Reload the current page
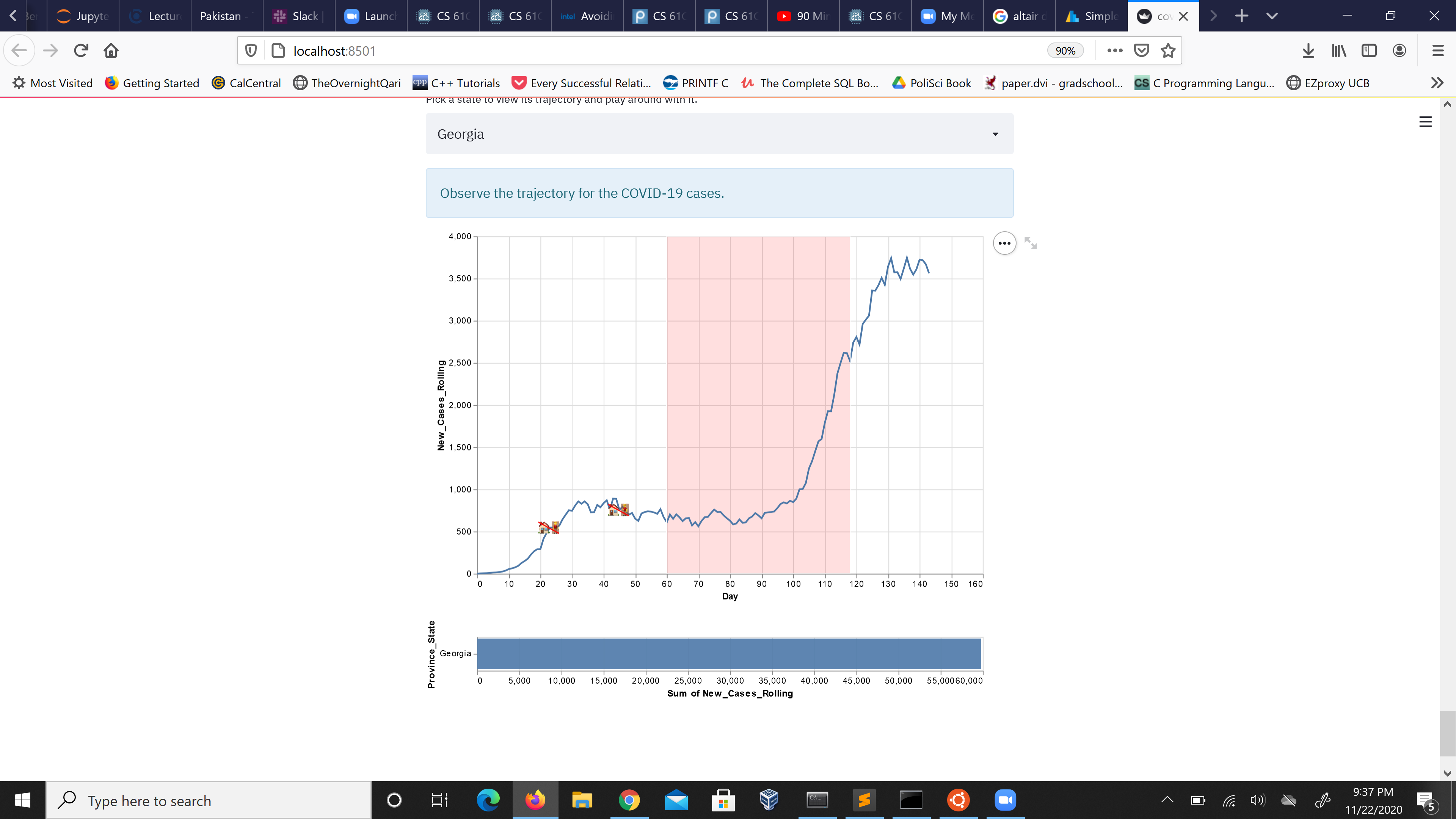Screen dimensions: 1456x819 click(x=81, y=50)
